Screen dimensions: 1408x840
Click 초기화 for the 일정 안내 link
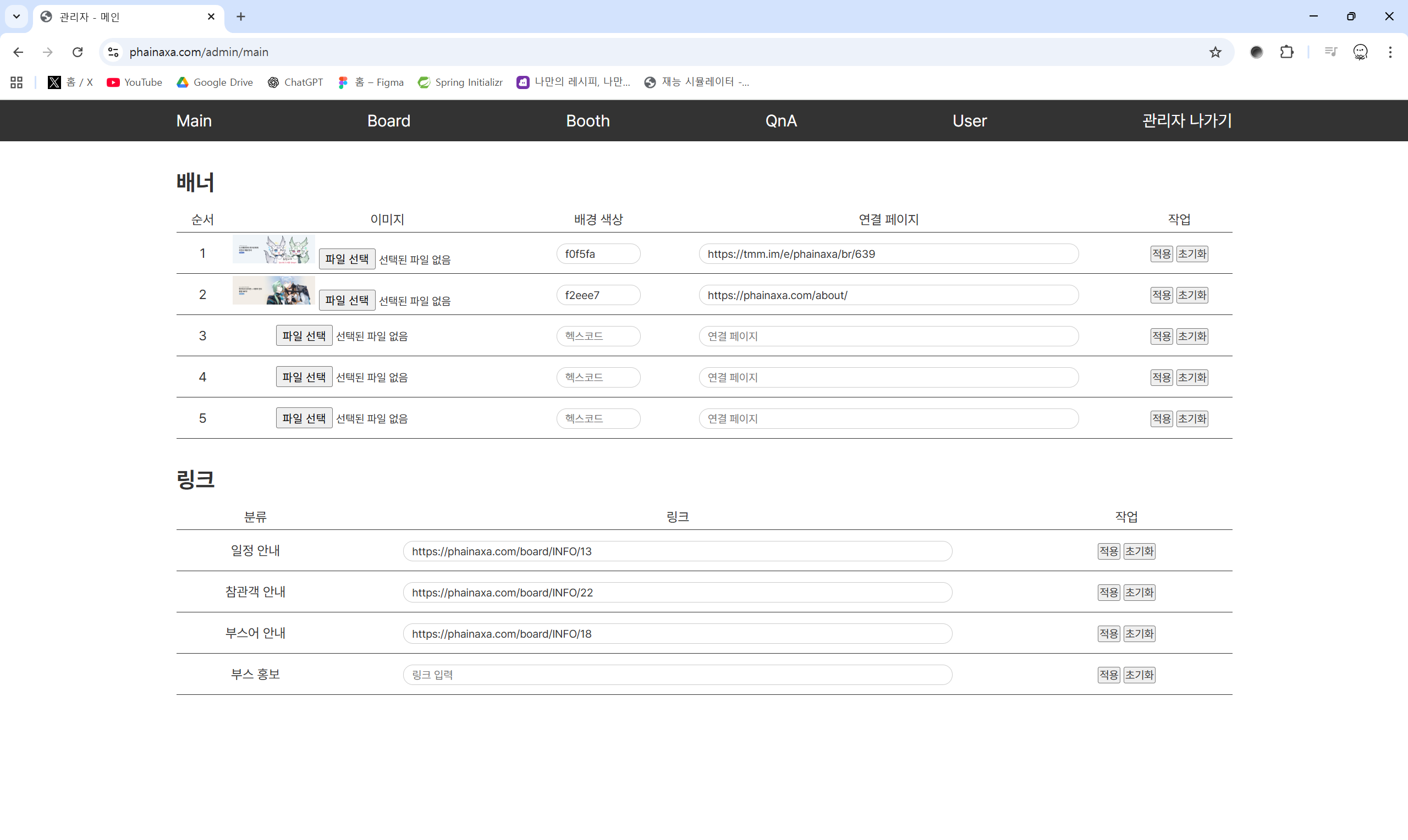click(1138, 551)
